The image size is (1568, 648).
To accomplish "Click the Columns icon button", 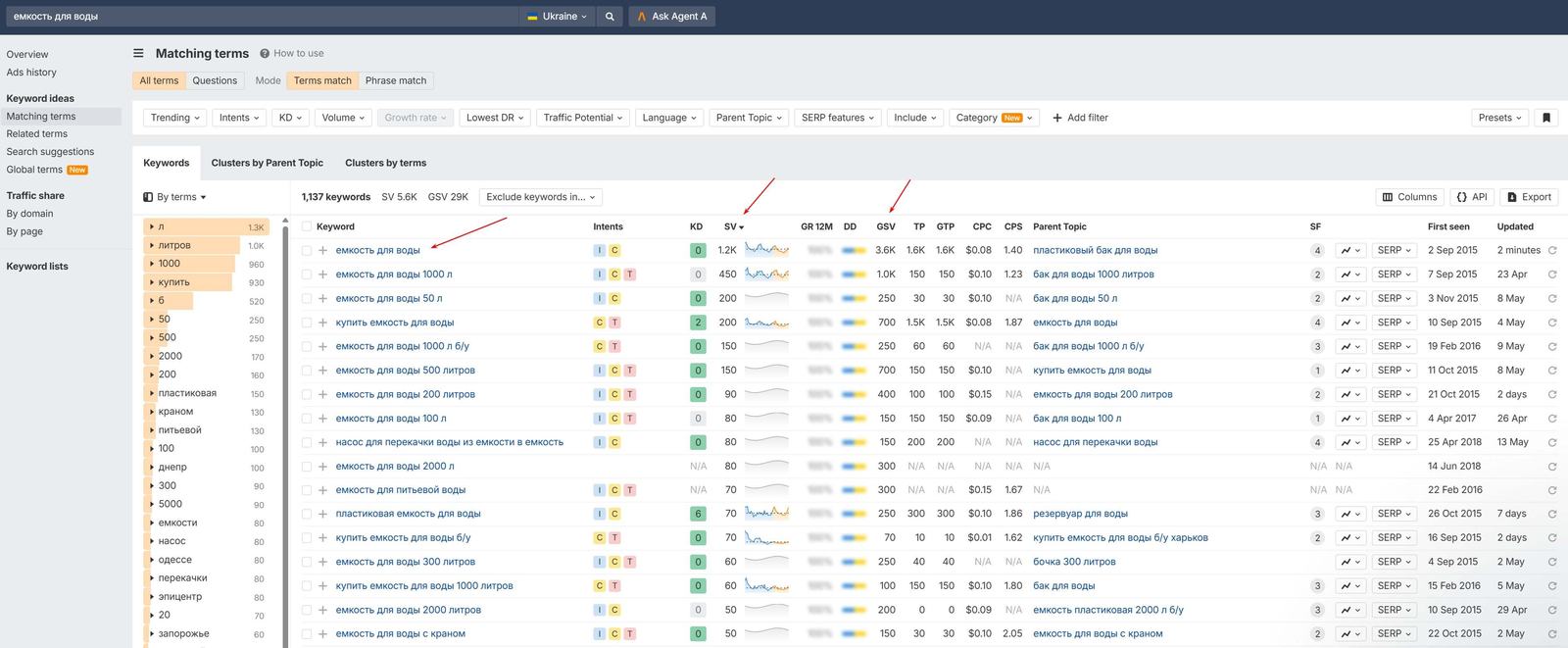I will click(1409, 197).
